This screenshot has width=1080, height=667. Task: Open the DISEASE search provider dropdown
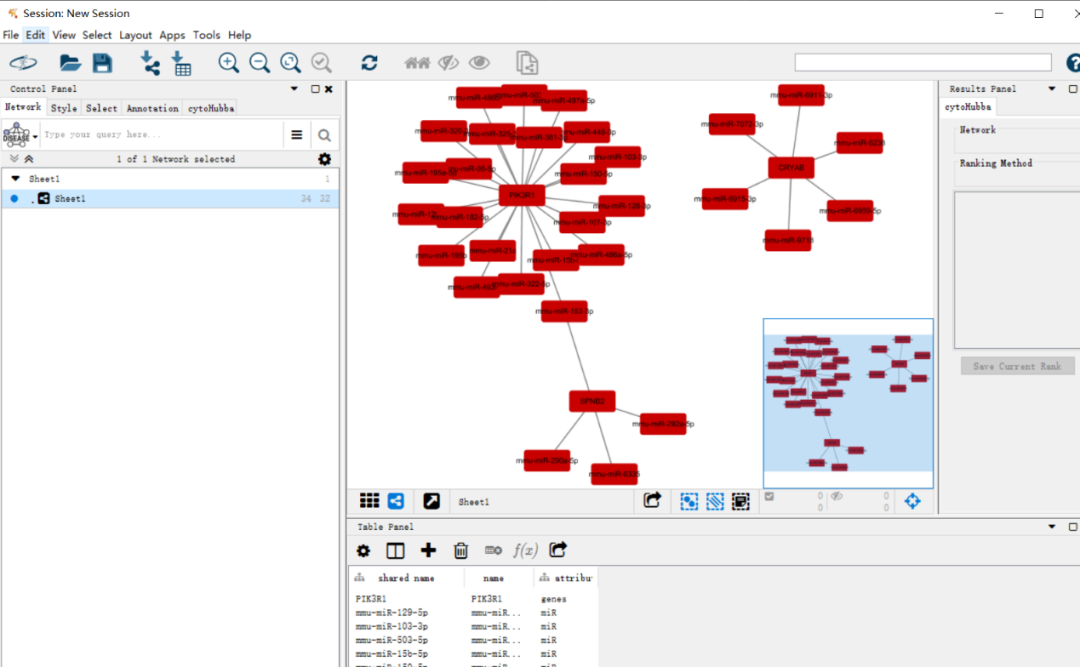tap(35, 135)
